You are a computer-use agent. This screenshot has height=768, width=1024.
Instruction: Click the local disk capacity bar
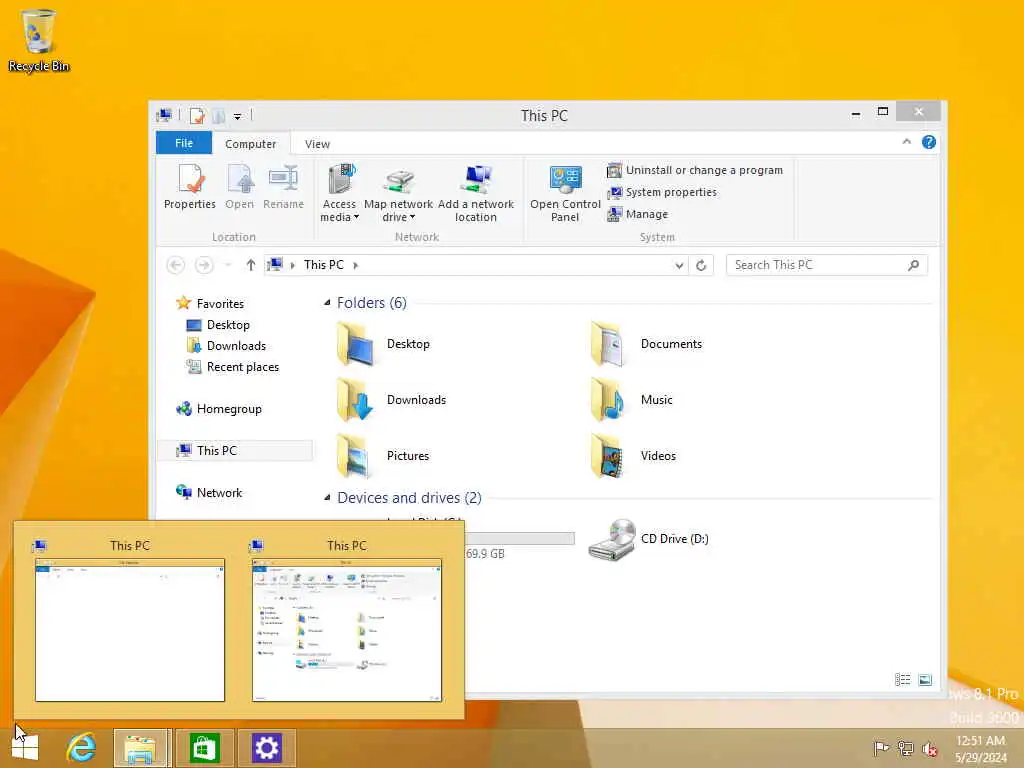520,538
